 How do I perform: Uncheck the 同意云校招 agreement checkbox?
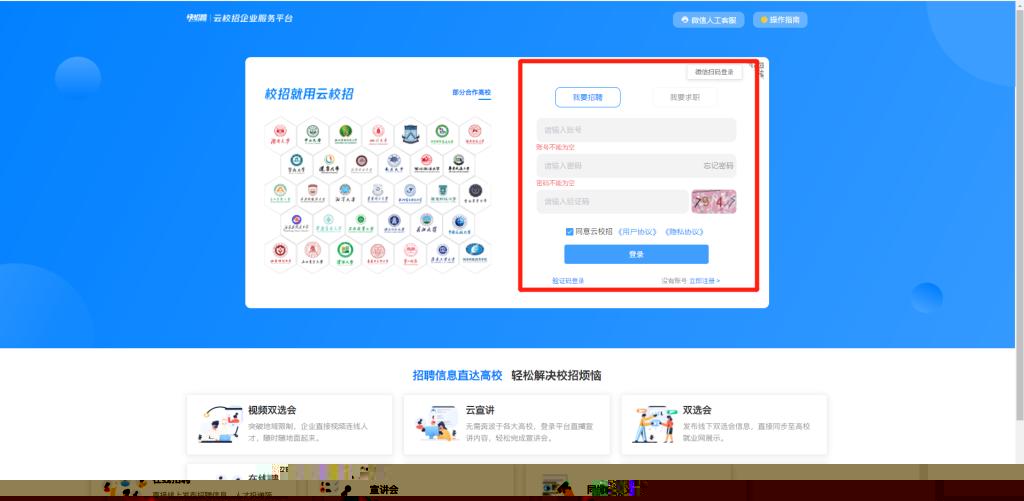tap(569, 231)
